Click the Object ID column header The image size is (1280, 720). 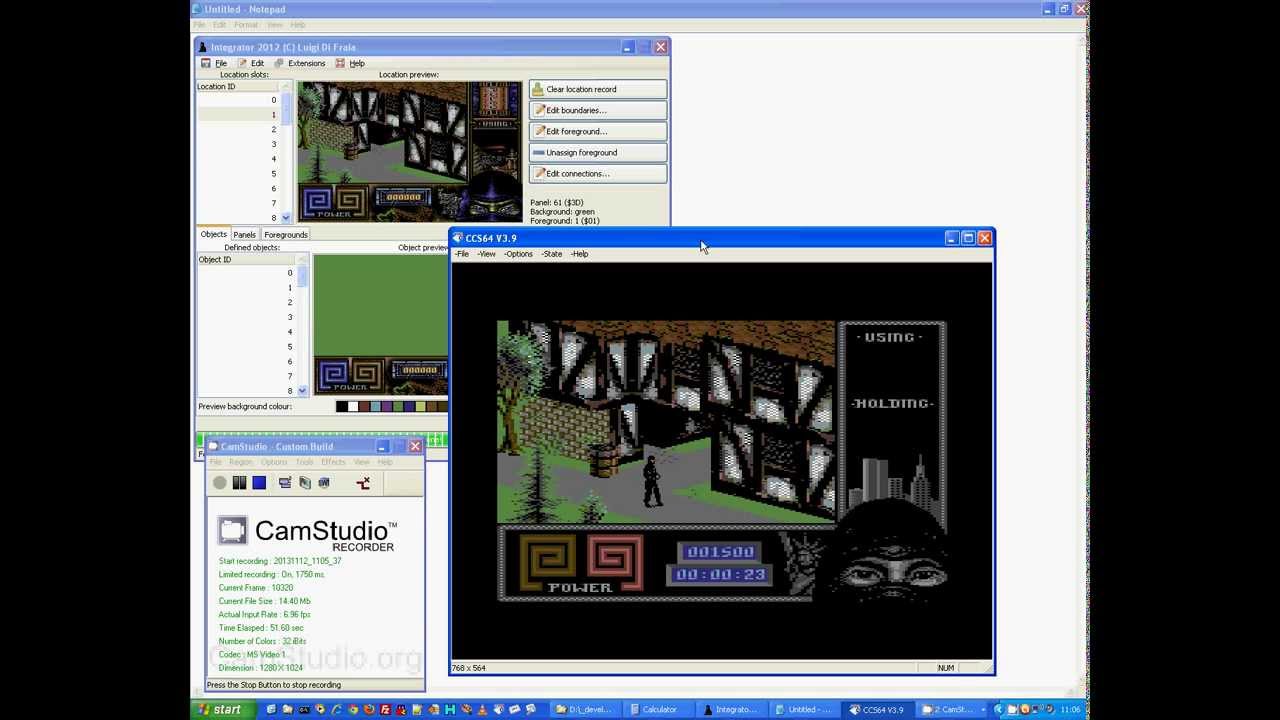[246, 260]
